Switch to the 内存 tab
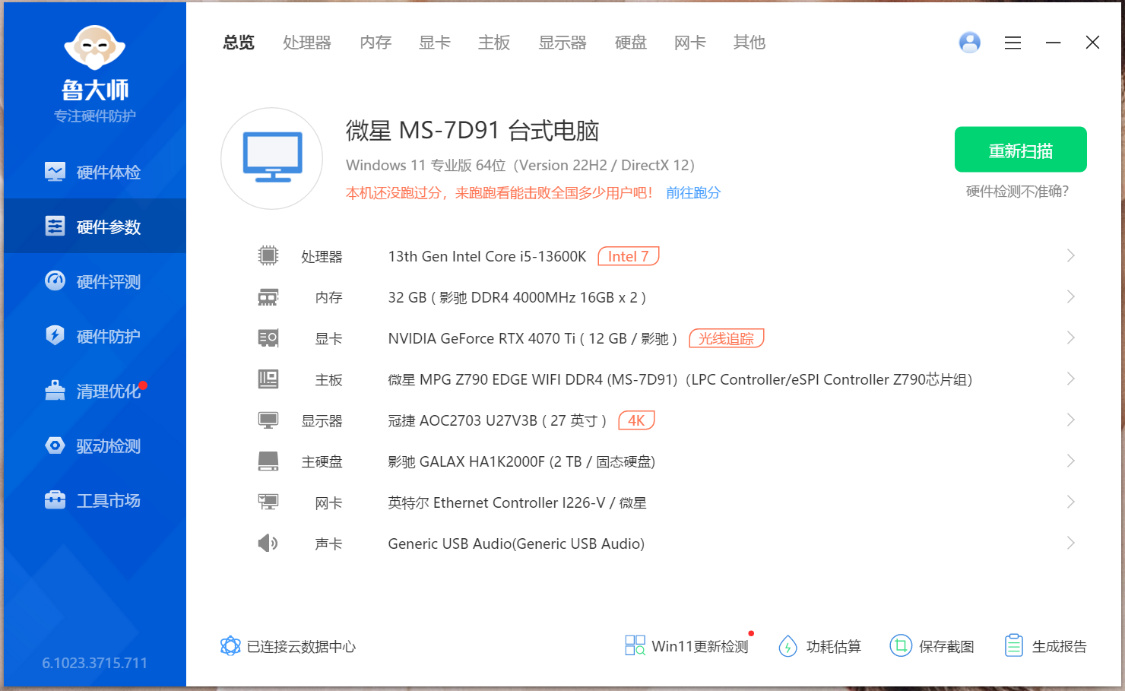1125x691 pixels. click(375, 43)
